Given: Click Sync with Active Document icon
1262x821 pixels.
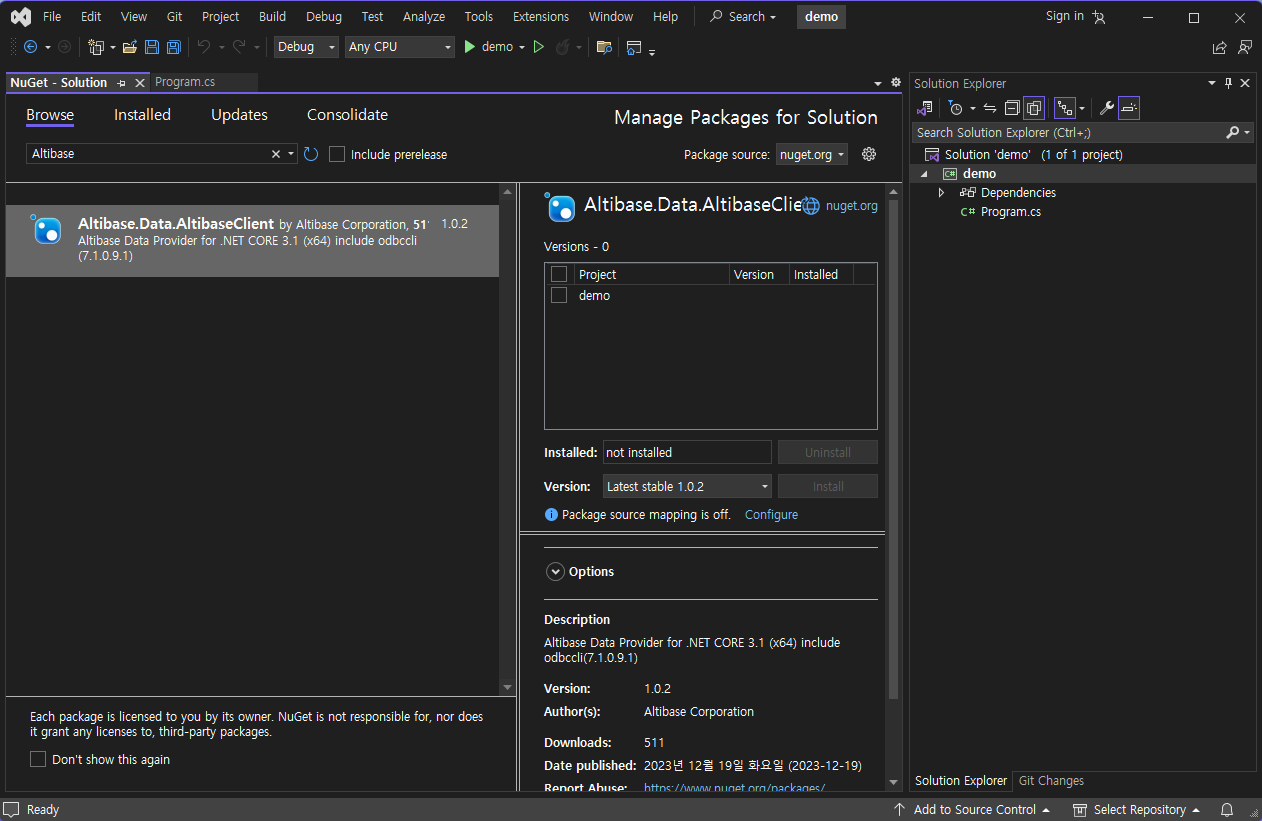Looking at the screenshot, I should pos(990,108).
